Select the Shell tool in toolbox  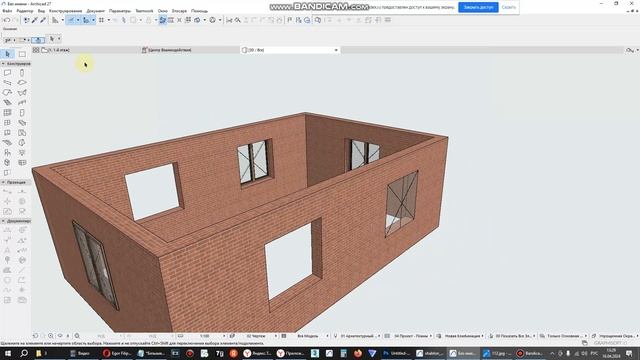(22, 93)
